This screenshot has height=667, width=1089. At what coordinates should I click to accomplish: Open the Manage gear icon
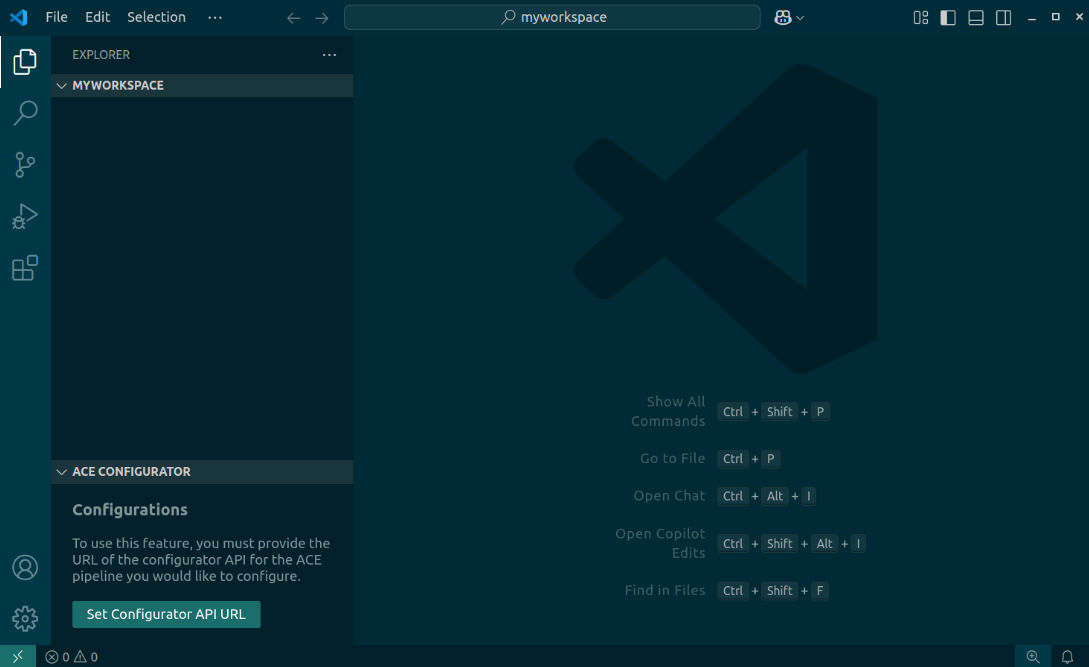(25, 618)
